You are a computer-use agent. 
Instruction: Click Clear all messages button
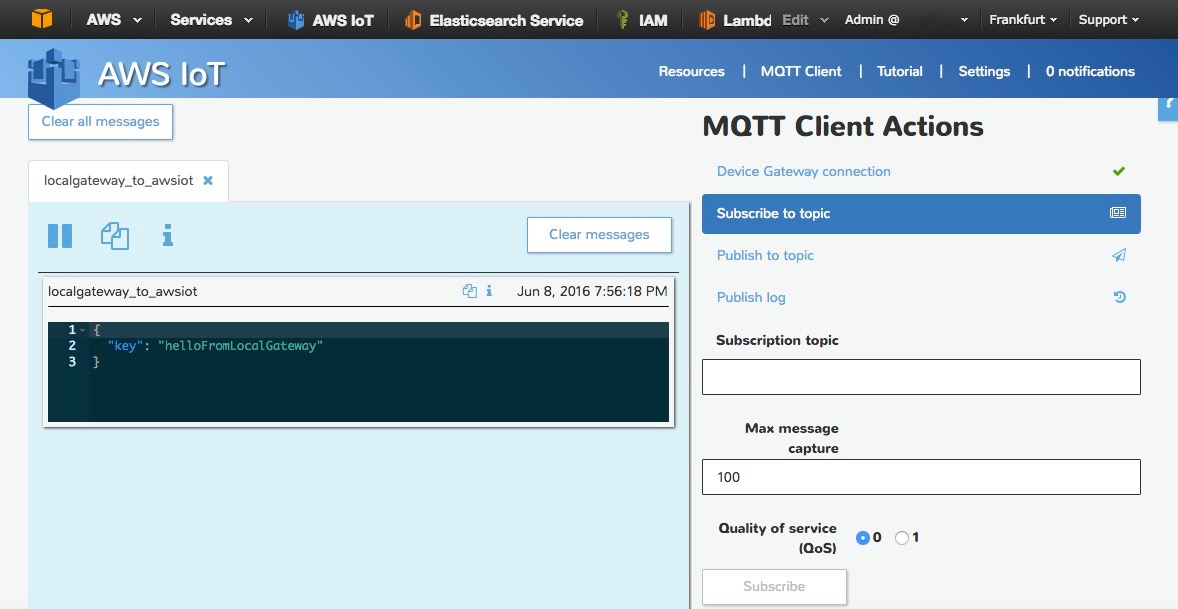pyautogui.click(x=101, y=122)
